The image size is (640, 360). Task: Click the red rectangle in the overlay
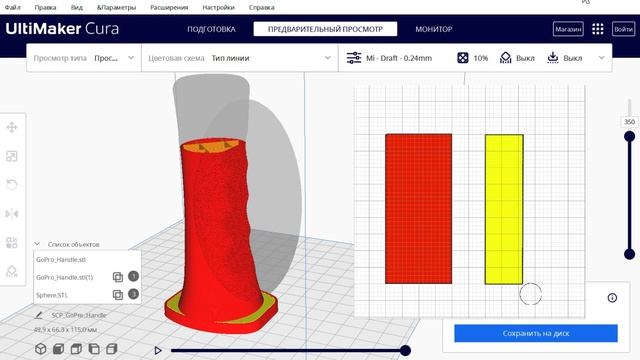coord(418,209)
